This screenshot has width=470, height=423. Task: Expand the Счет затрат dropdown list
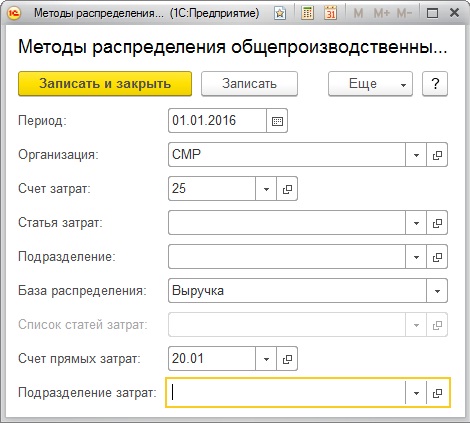point(266,189)
